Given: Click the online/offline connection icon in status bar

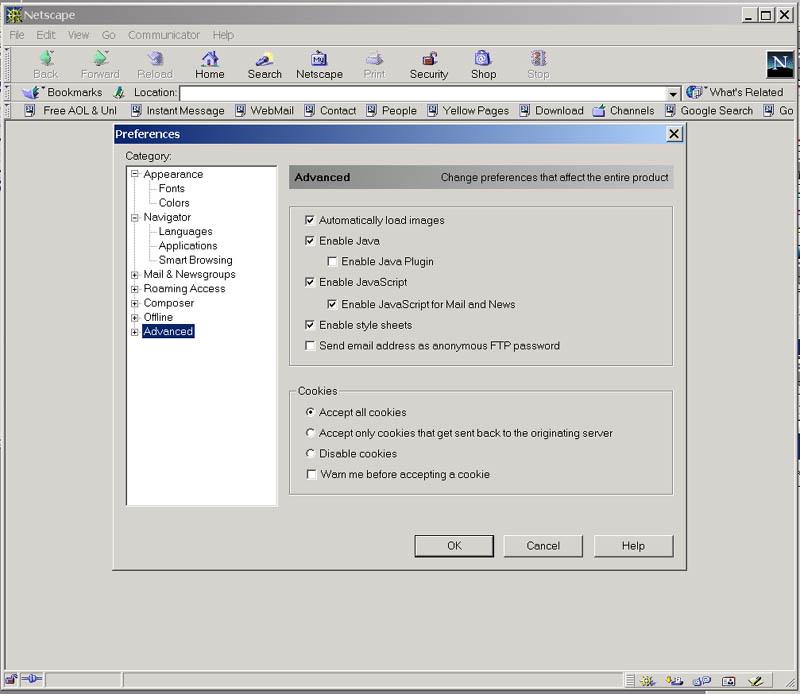Looking at the screenshot, I should (x=32, y=679).
